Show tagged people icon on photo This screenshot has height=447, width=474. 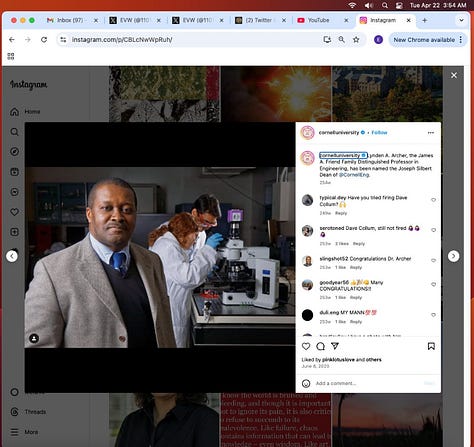[34, 338]
